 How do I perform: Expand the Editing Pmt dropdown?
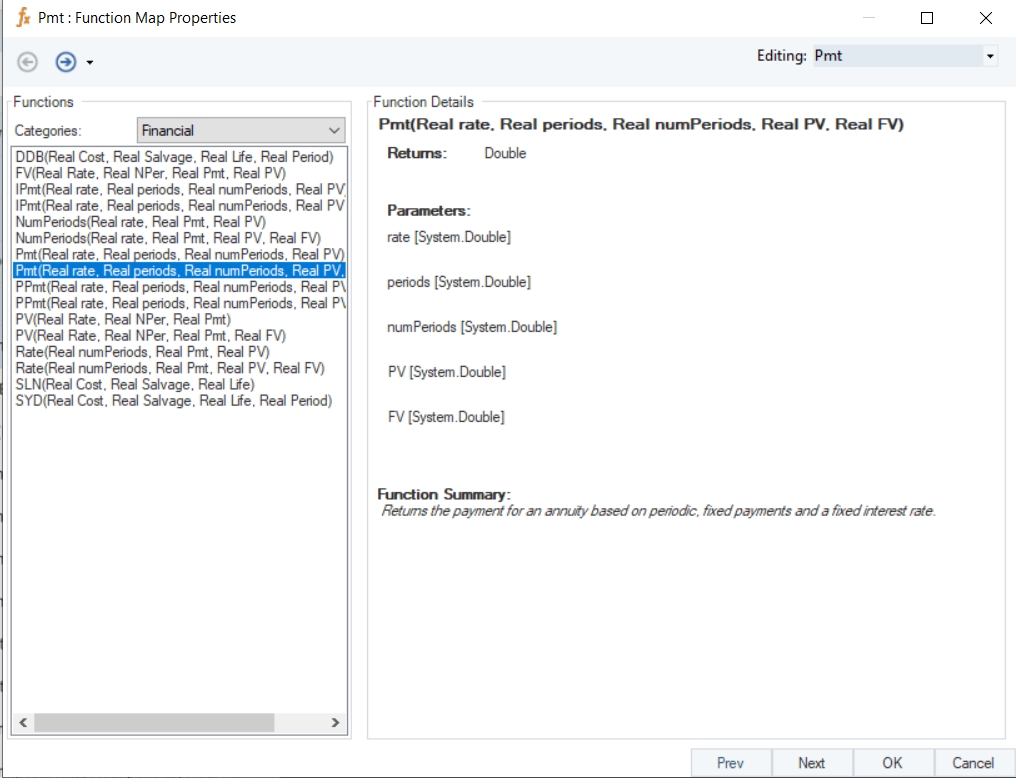pos(989,56)
